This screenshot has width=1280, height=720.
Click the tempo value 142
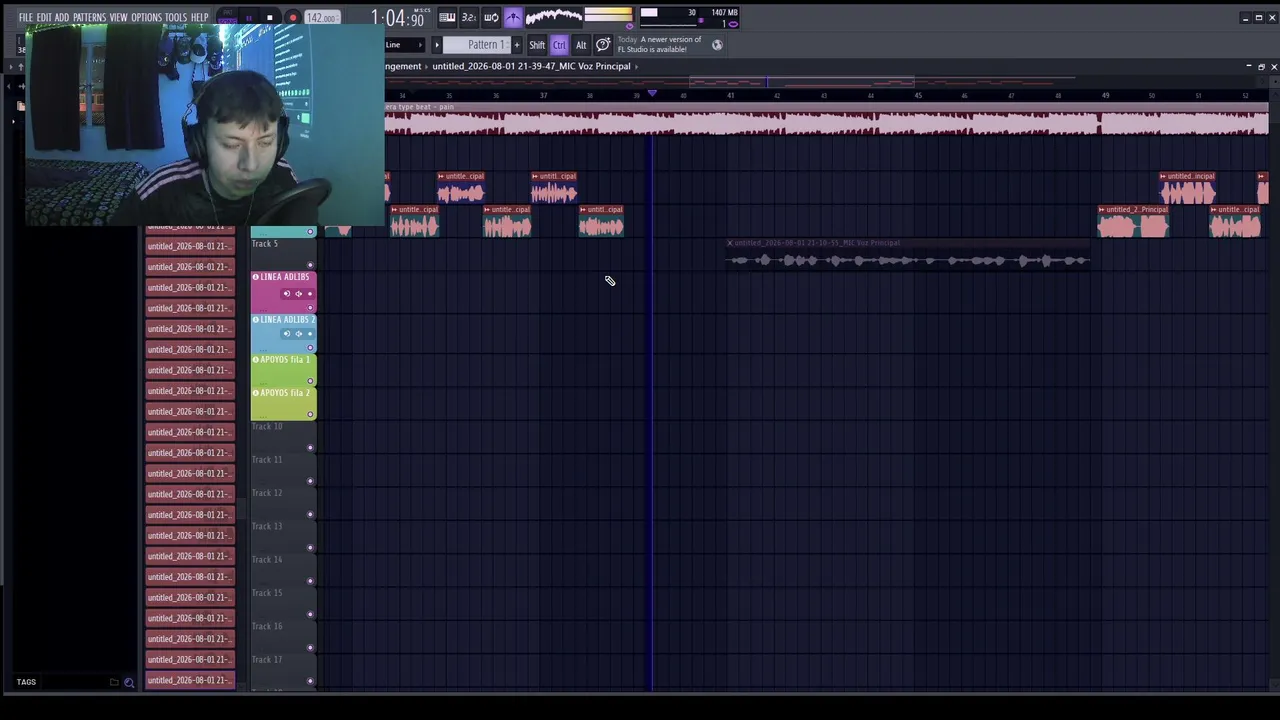click(321, 18)
